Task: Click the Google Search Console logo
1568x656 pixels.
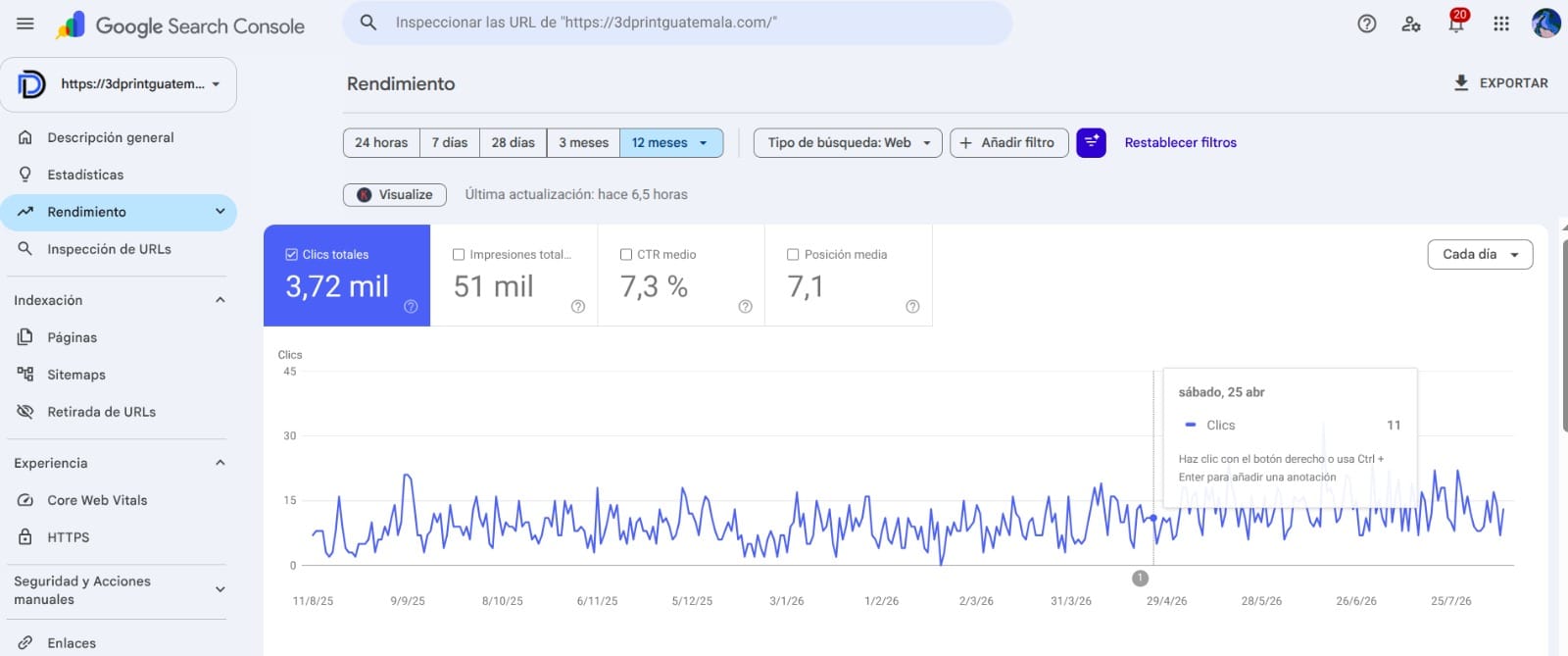Action: (x=180, y=25)
